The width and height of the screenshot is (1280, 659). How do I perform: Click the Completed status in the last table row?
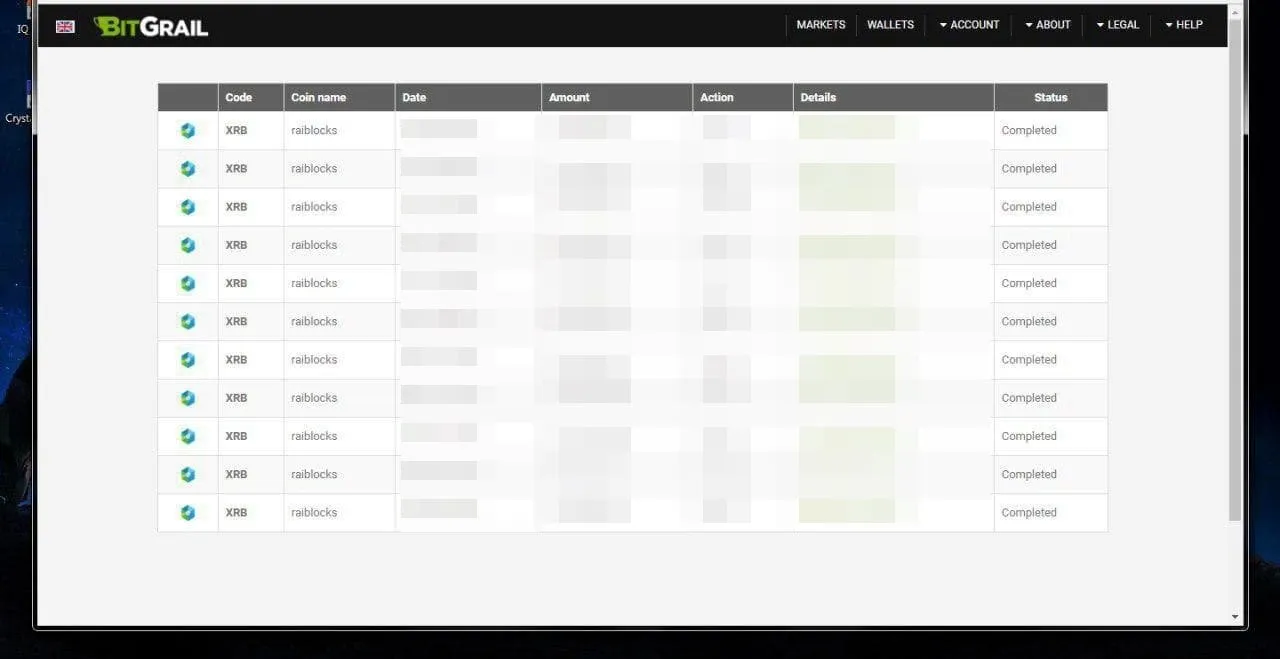tap(1029, 512)
